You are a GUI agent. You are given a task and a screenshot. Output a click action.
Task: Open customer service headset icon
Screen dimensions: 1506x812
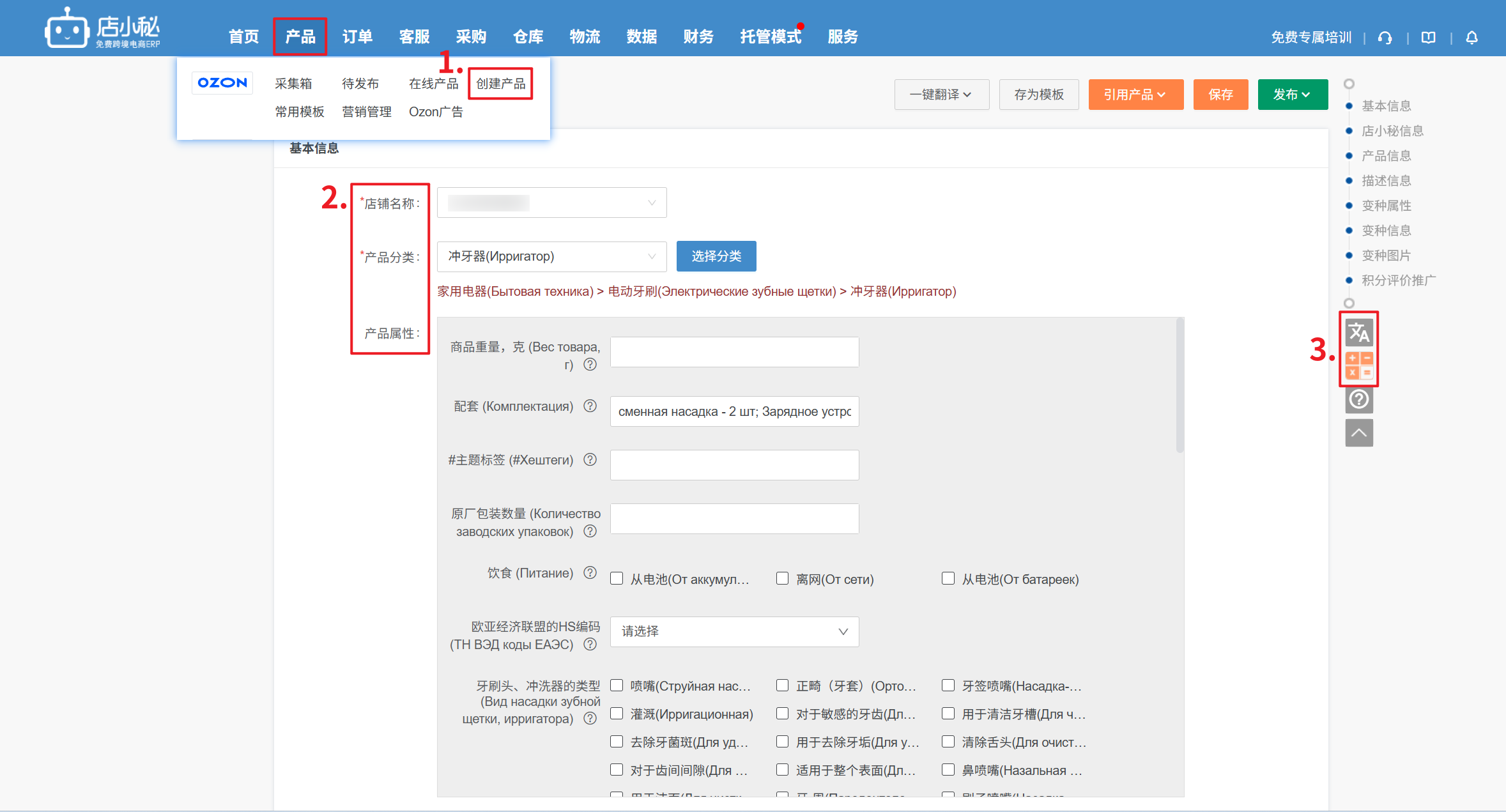coord(1385,38)
